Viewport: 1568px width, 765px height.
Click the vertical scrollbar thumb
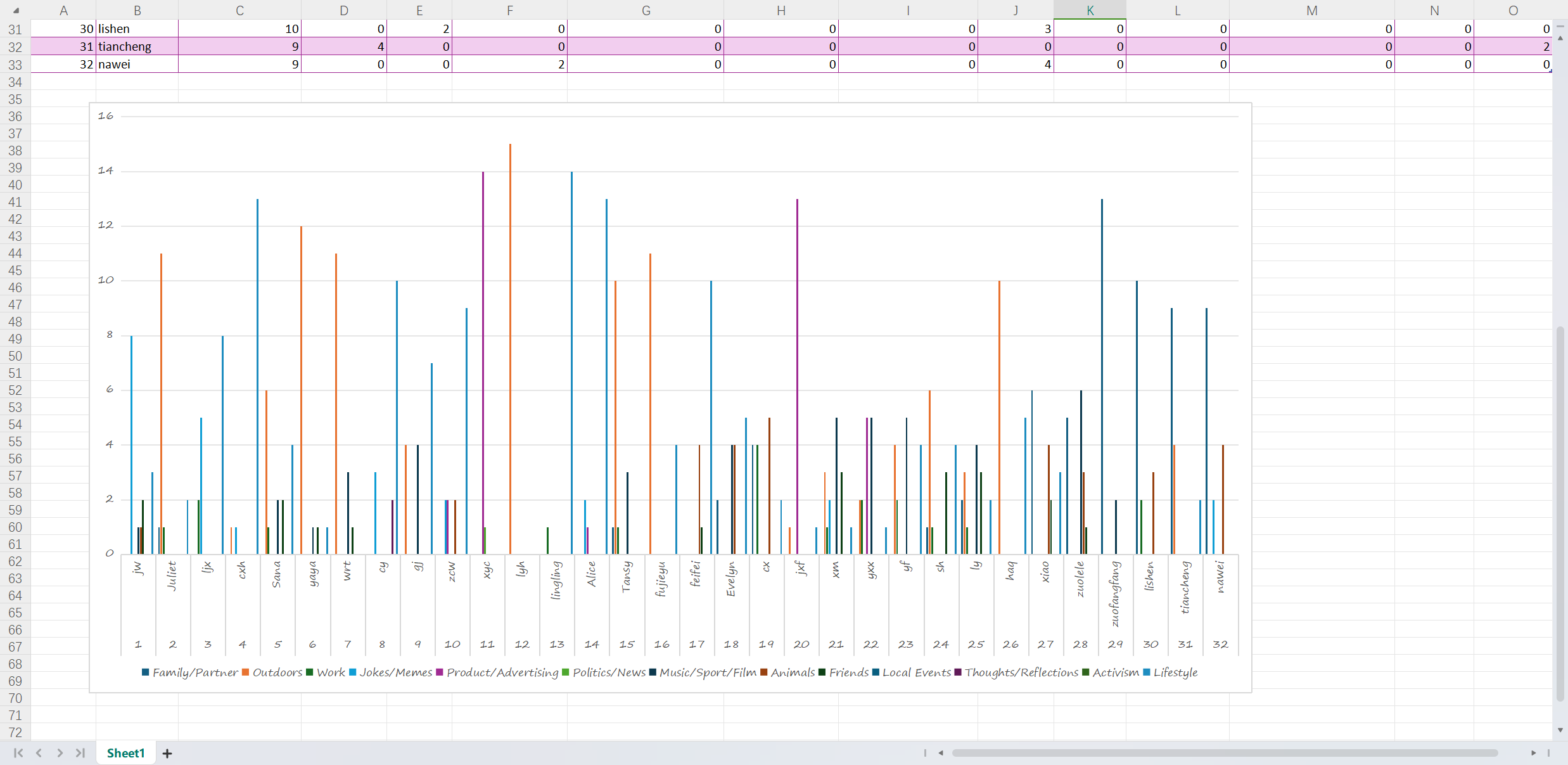(x=1560, y=513)
